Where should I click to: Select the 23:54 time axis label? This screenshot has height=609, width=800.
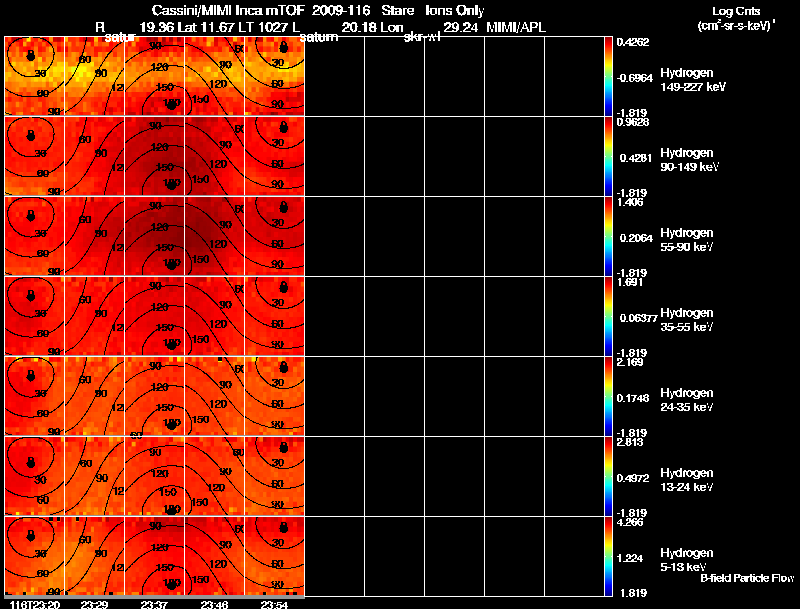pyautogui.click(x=274, y=604)
